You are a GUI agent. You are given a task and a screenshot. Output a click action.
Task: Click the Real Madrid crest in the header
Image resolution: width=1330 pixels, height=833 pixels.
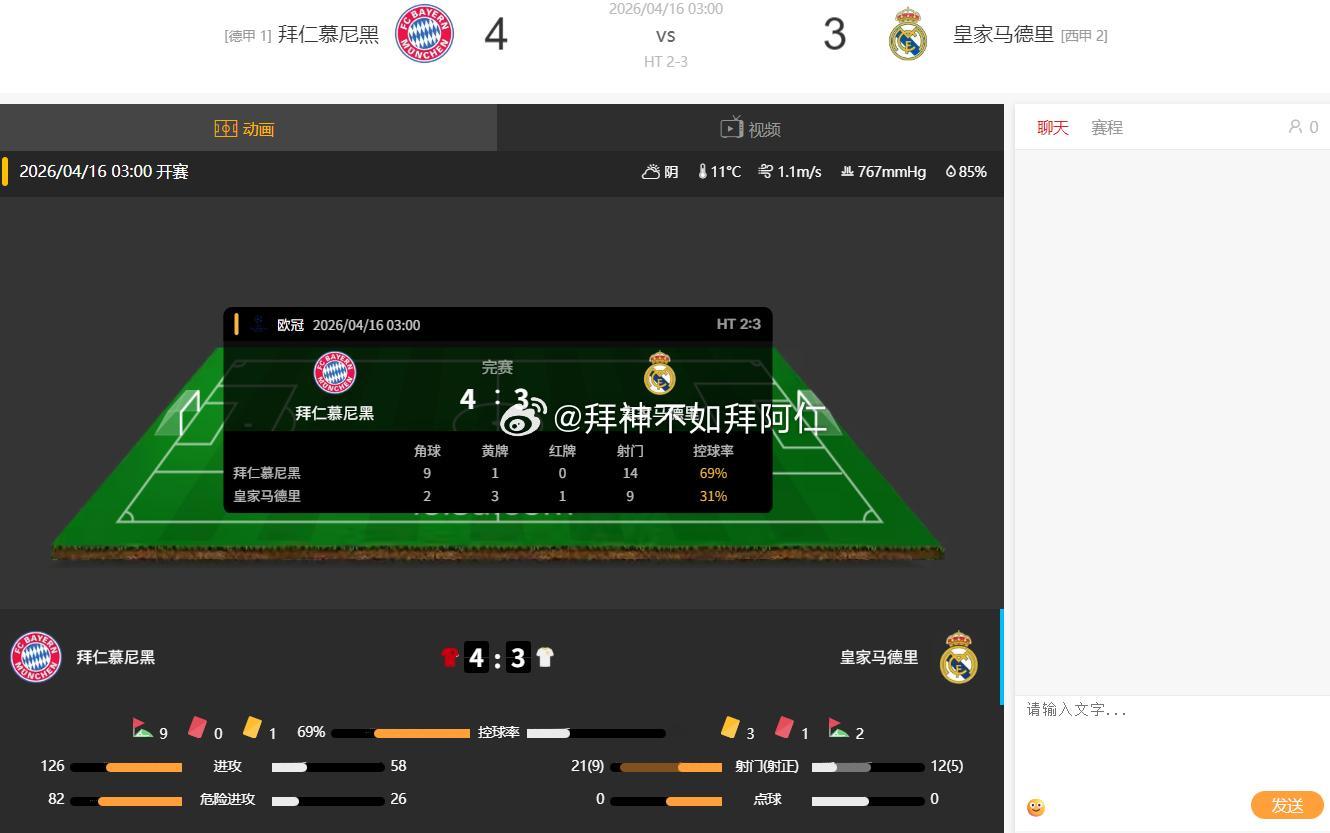(908, 34)
